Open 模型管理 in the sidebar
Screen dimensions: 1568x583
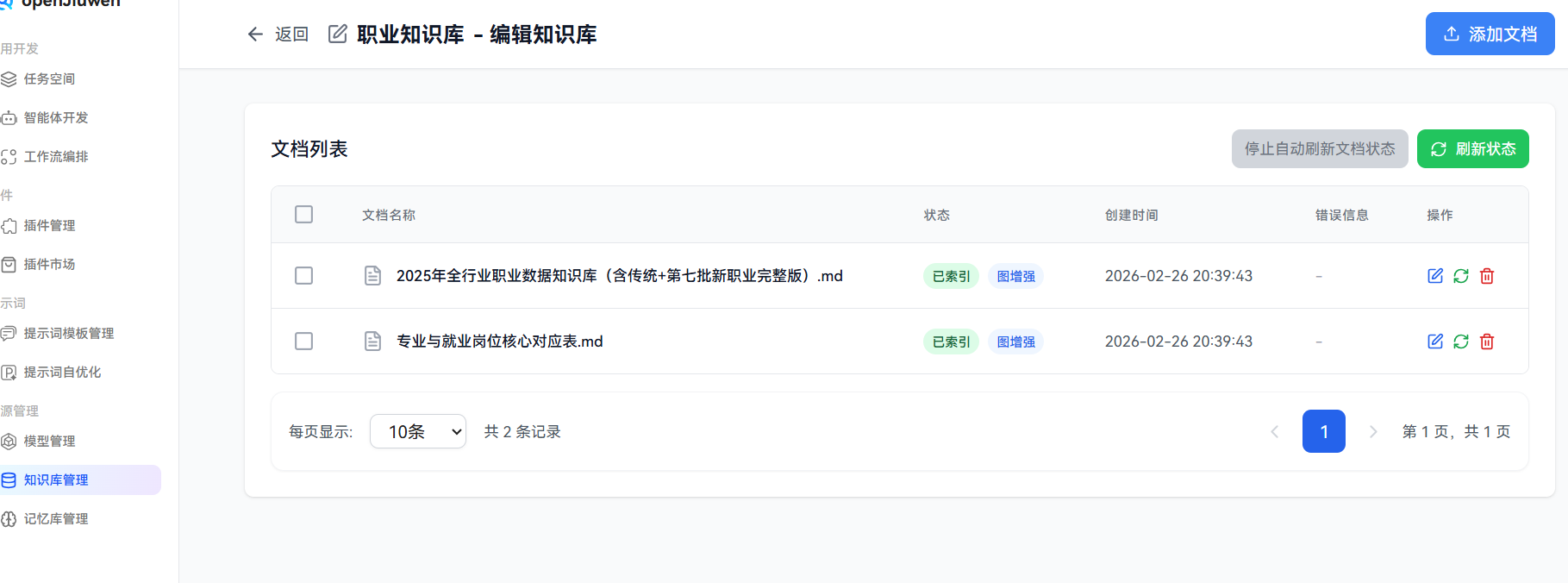[49, 442]
